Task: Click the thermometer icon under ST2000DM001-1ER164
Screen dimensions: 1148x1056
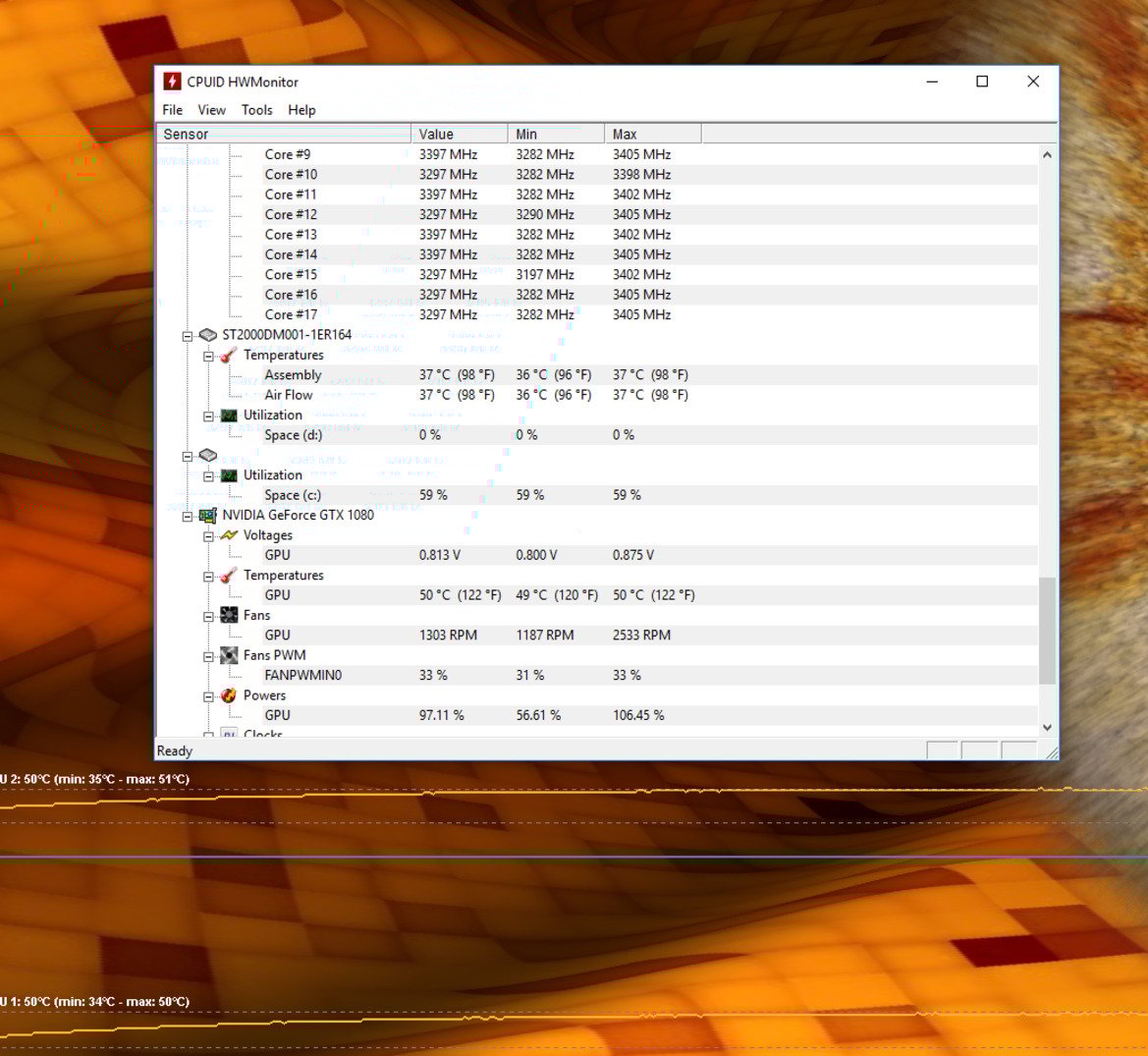Action: (x=229, y=356)
